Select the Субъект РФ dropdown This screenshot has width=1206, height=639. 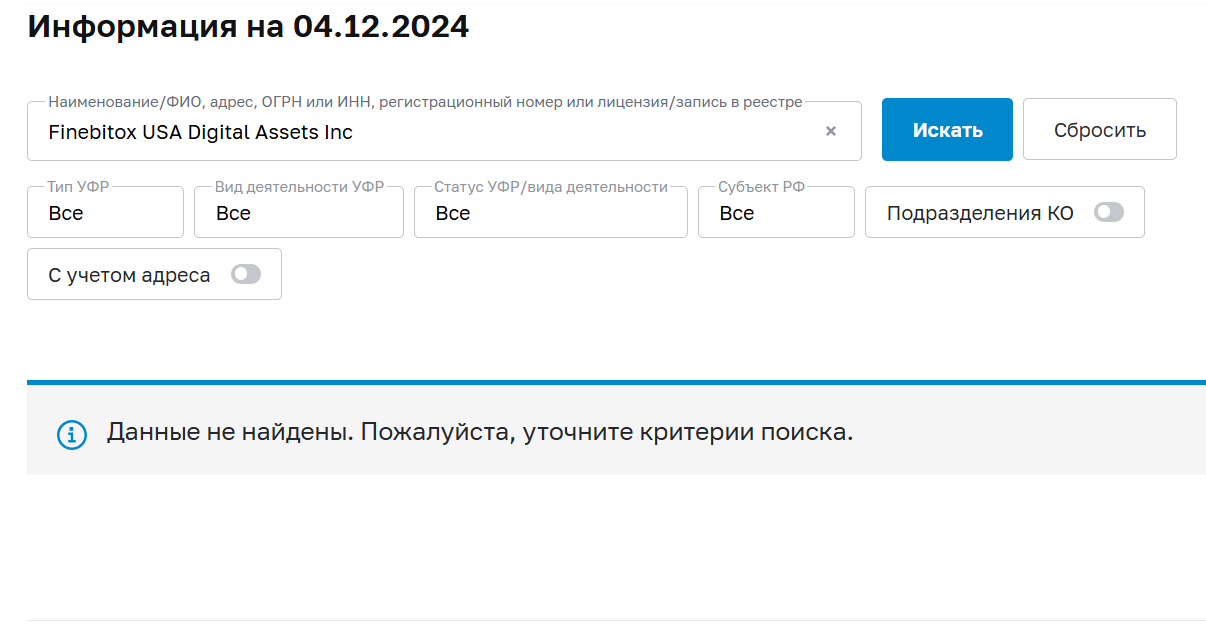776,212
